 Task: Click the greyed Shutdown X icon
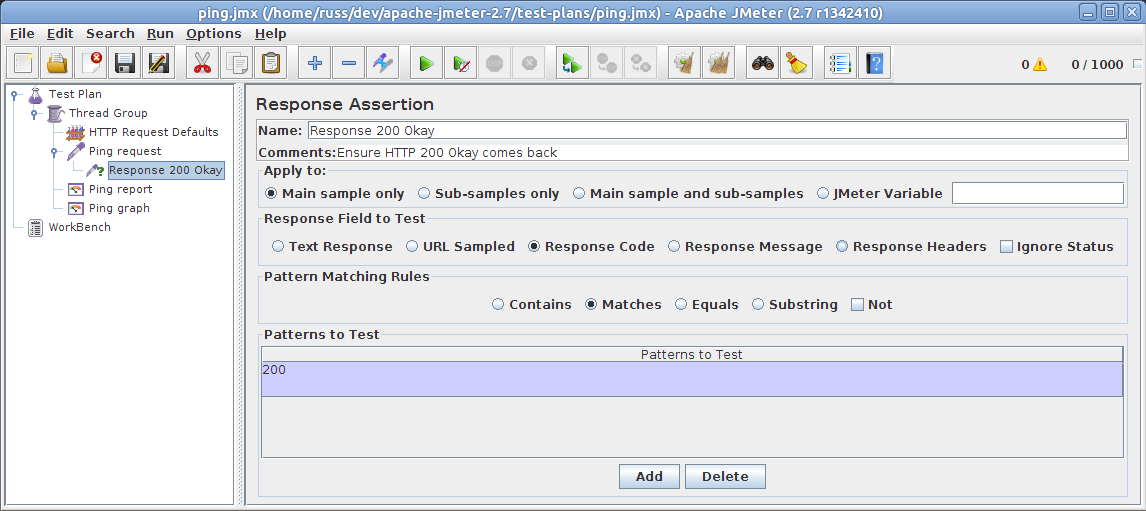pos(528,64)
